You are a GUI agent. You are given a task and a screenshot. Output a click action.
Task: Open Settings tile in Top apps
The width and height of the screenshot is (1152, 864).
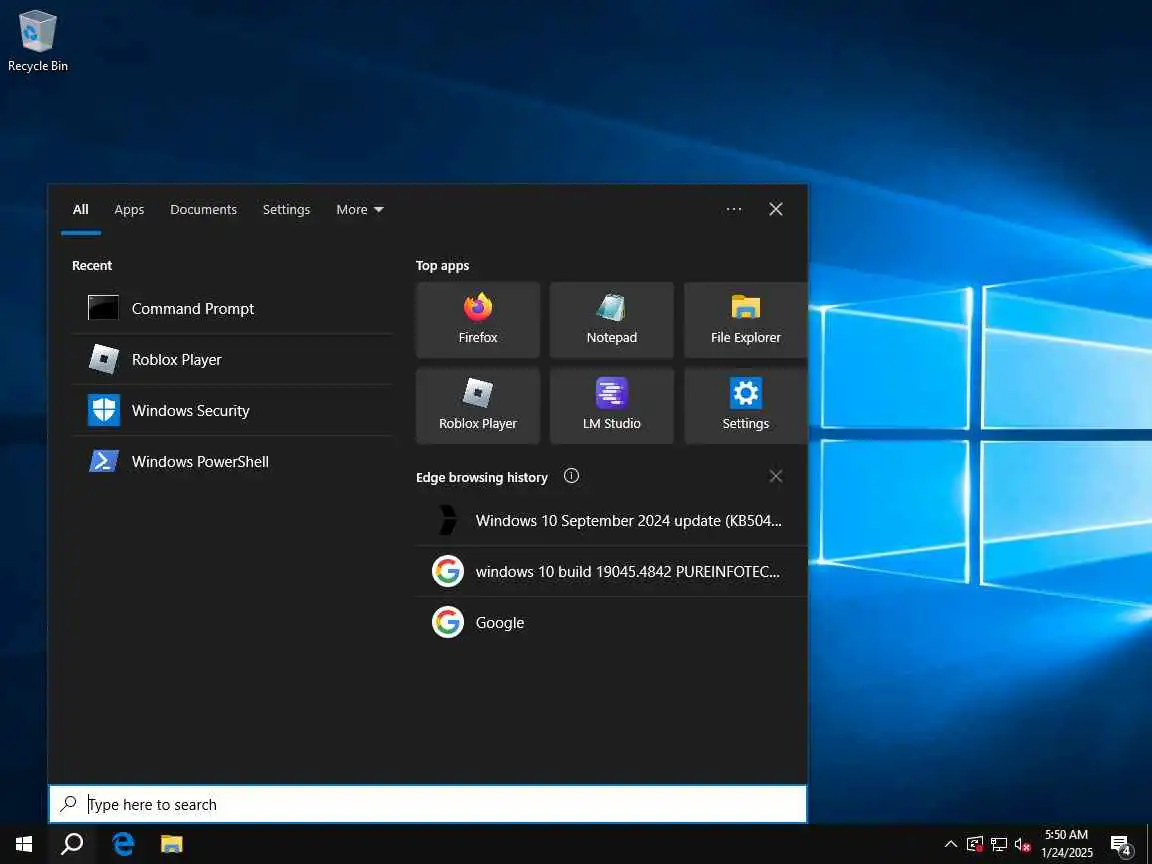point(745,406)
